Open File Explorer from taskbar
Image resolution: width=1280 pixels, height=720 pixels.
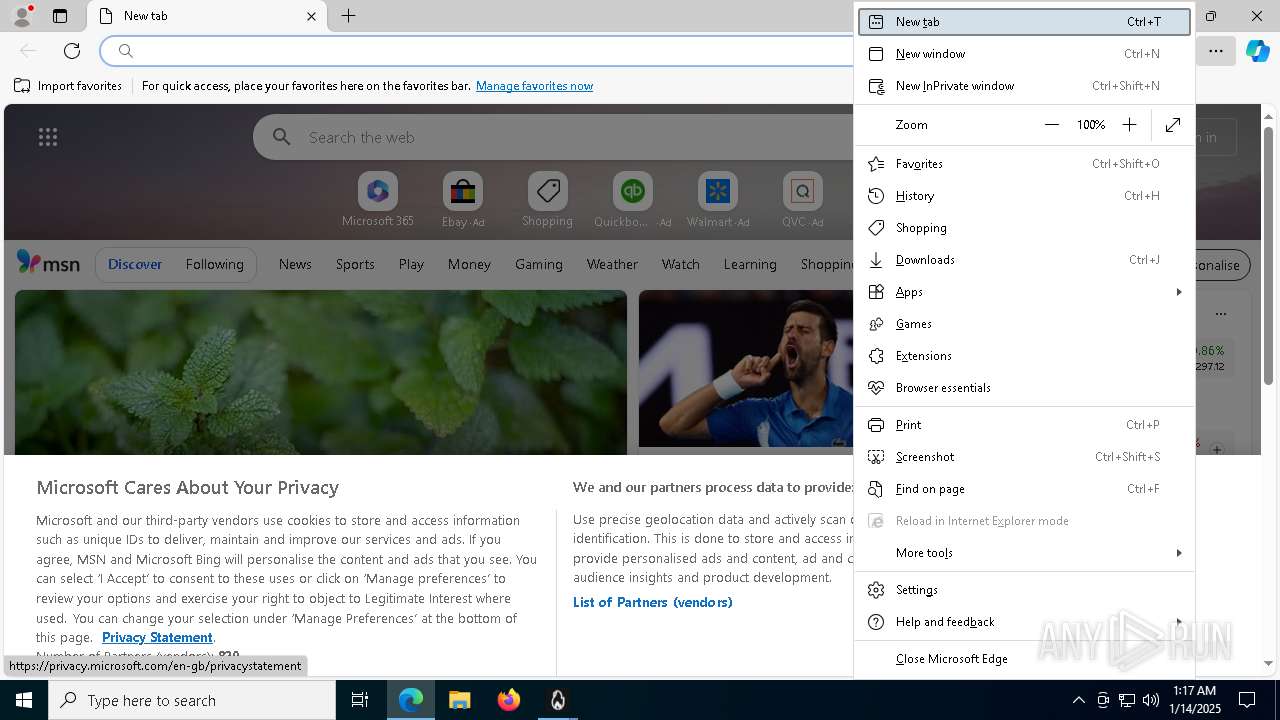click(x=459, y=700)
